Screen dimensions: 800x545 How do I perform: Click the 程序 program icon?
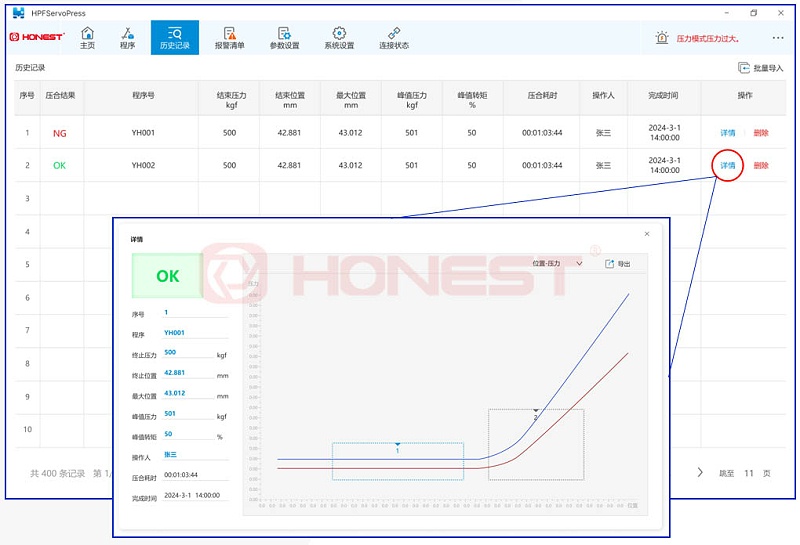127,33
